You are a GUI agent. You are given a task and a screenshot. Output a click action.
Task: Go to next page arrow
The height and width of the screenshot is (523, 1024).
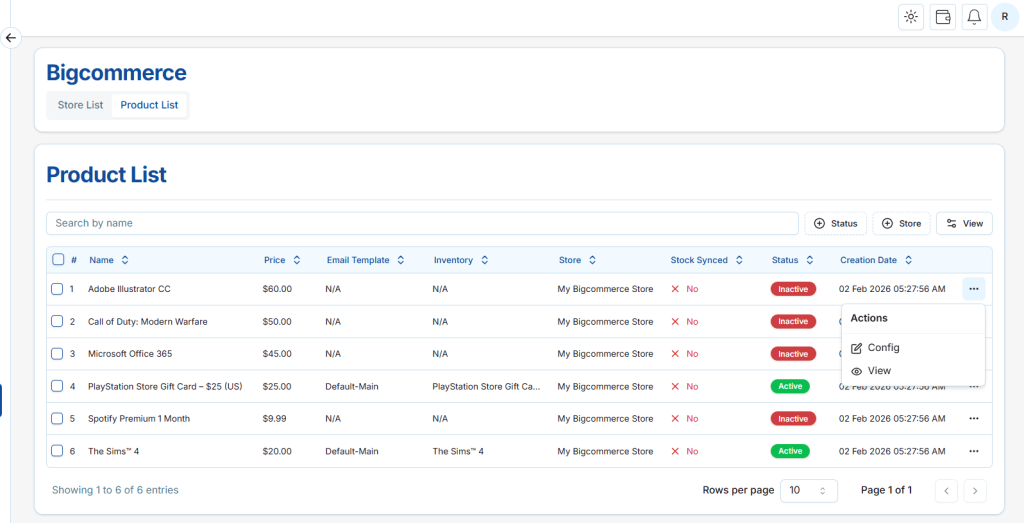tap(975, 490)
